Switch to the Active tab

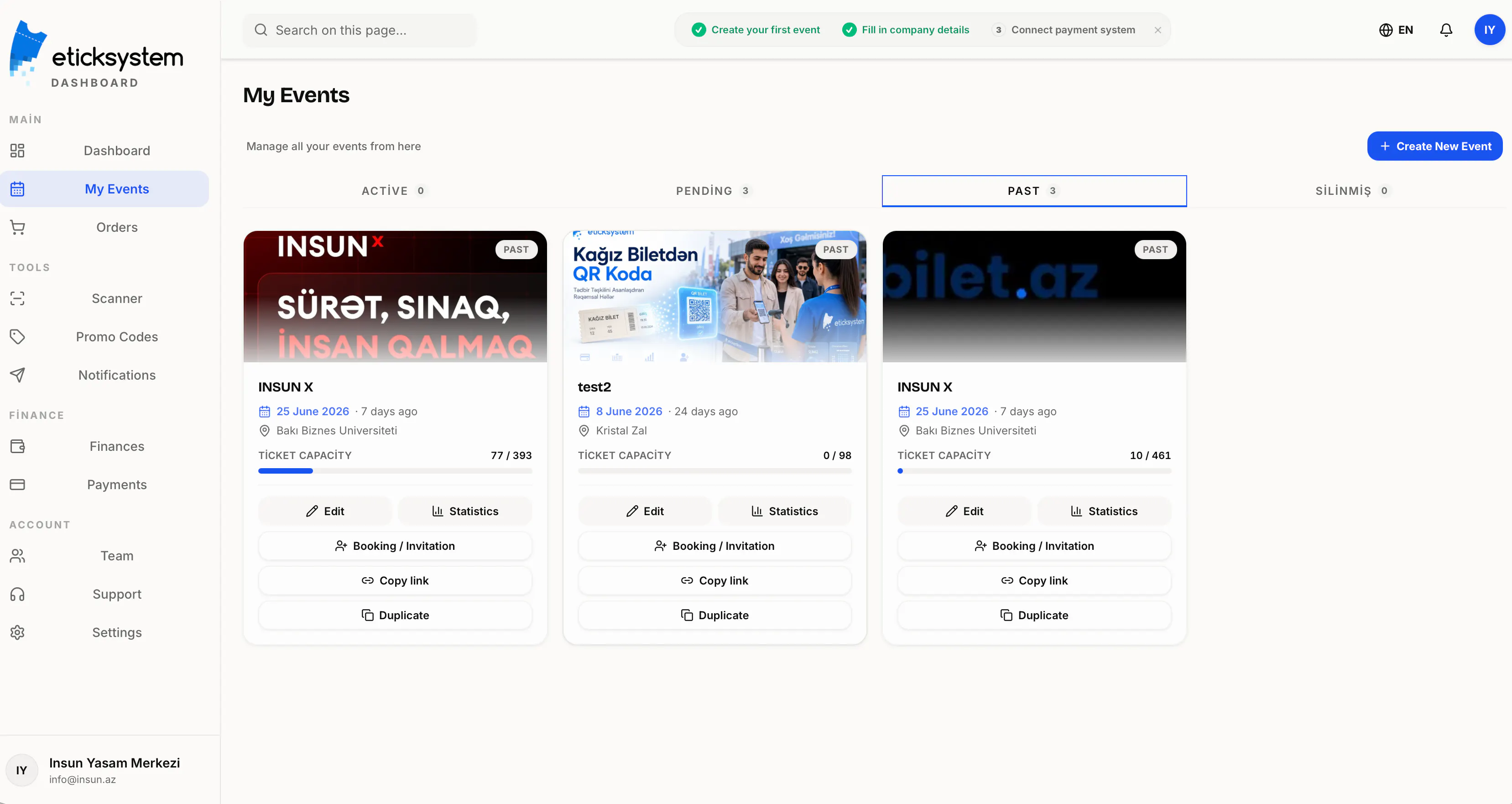tap(395, 191)
